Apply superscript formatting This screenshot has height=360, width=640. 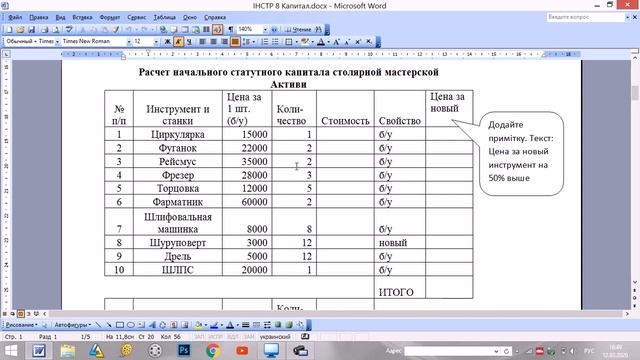pos(358,42)
